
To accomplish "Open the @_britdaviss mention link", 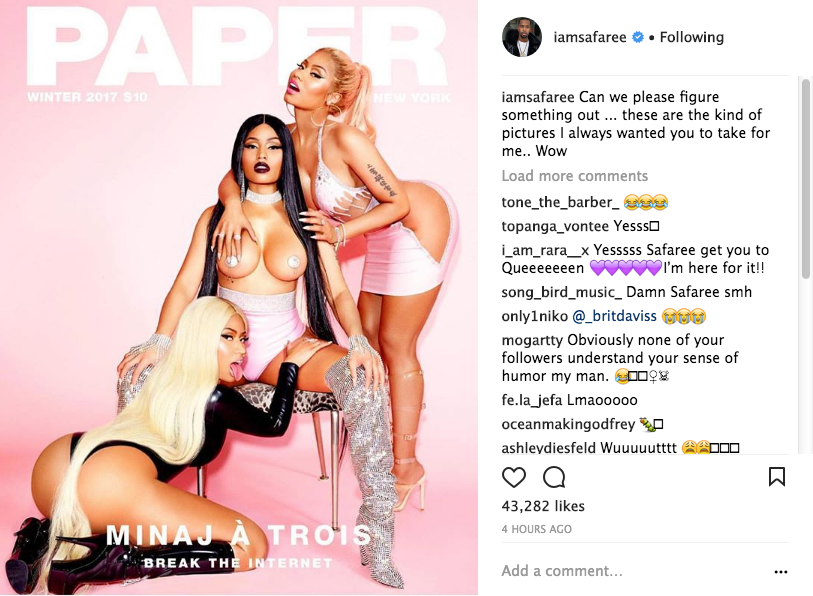I will point(614,316).
